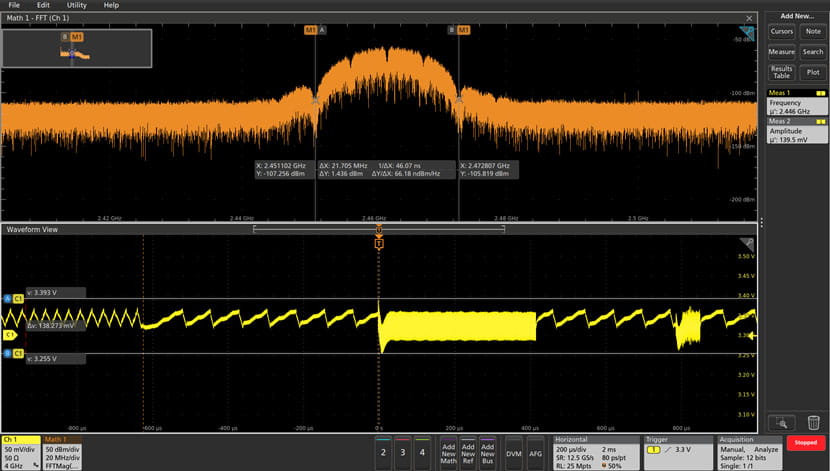Open the DVM button
The width and height of the screenshot is (830, 471).
513,451
